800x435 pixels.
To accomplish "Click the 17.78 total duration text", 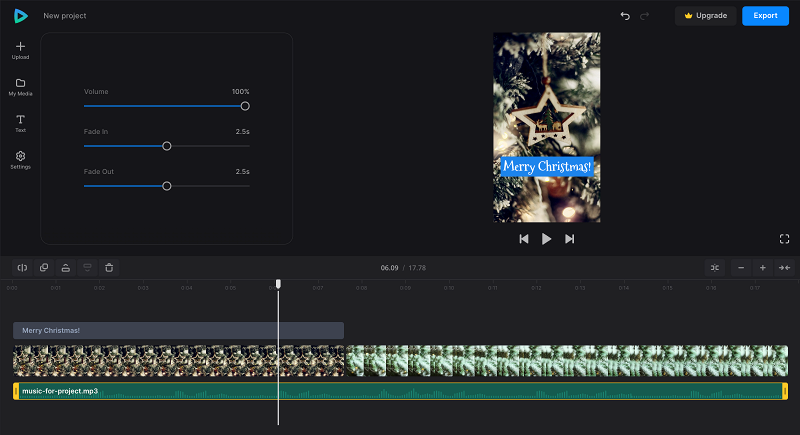I will point(417,268).
